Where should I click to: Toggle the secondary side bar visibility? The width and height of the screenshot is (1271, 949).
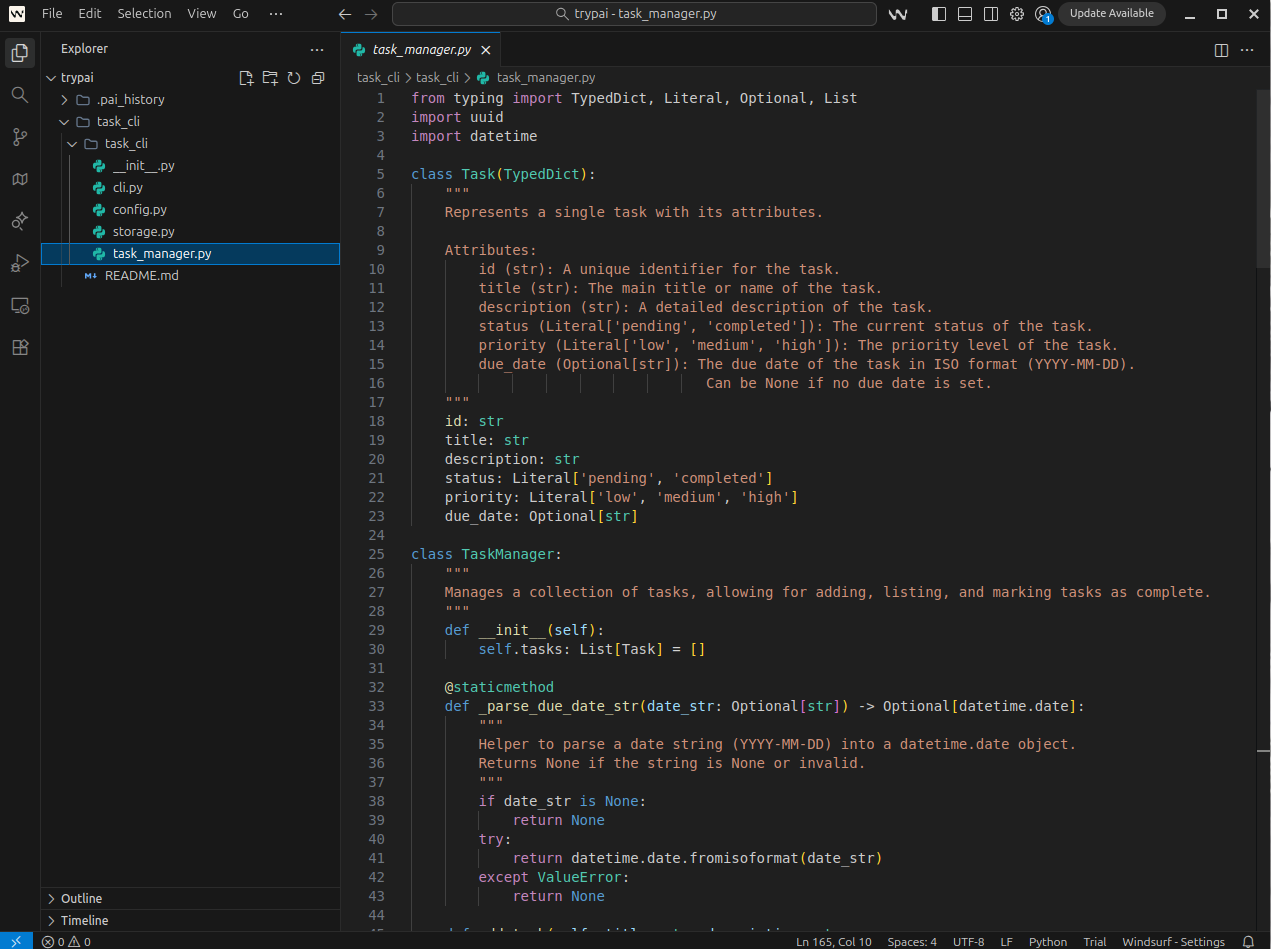pyautogui.click(x=990, y=14)
